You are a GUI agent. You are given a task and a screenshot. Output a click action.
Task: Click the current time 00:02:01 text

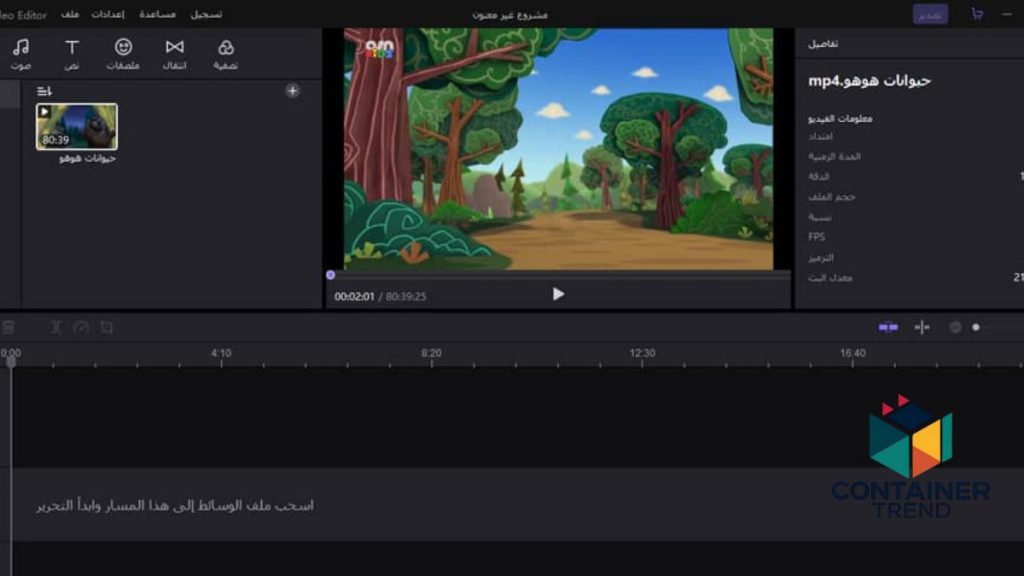(x=355, y=296)
